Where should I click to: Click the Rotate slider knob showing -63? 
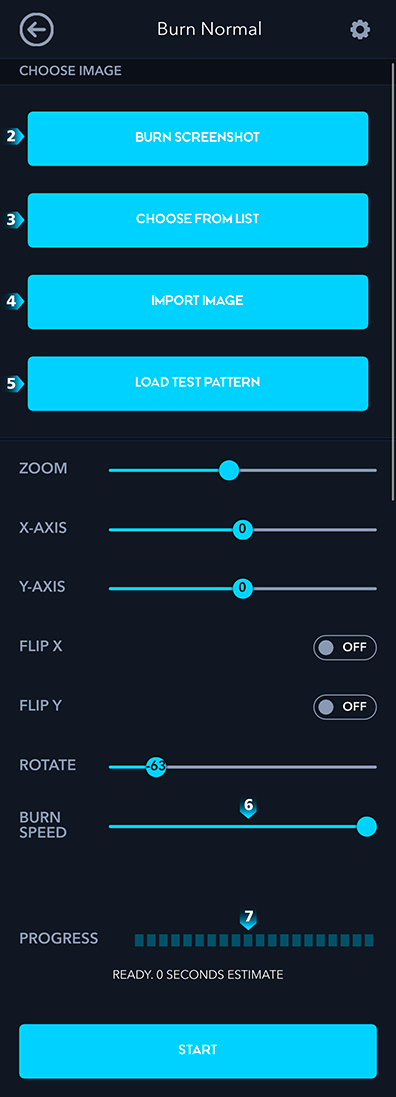pos(156,767)
